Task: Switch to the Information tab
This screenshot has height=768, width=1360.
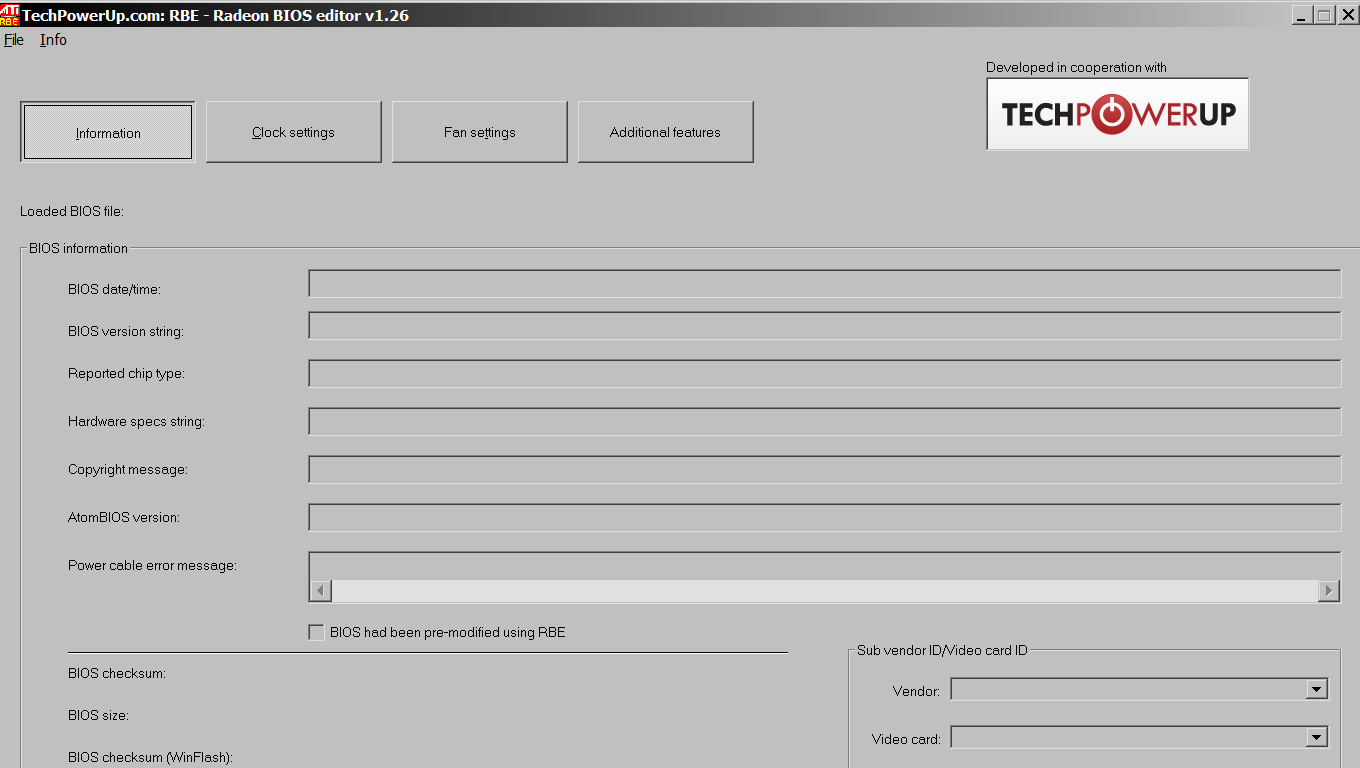Action: click(x=108, y=132)
